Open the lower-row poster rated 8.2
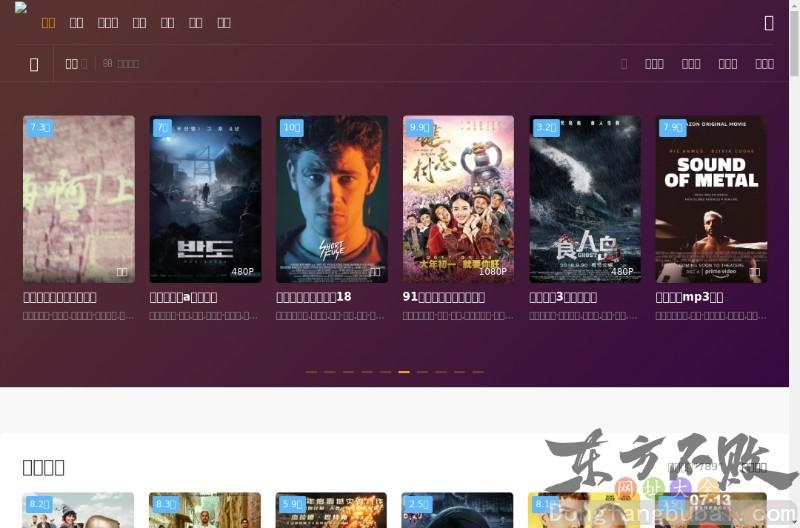The height and width of the screenshot is (528, 800). pos(78,510)
